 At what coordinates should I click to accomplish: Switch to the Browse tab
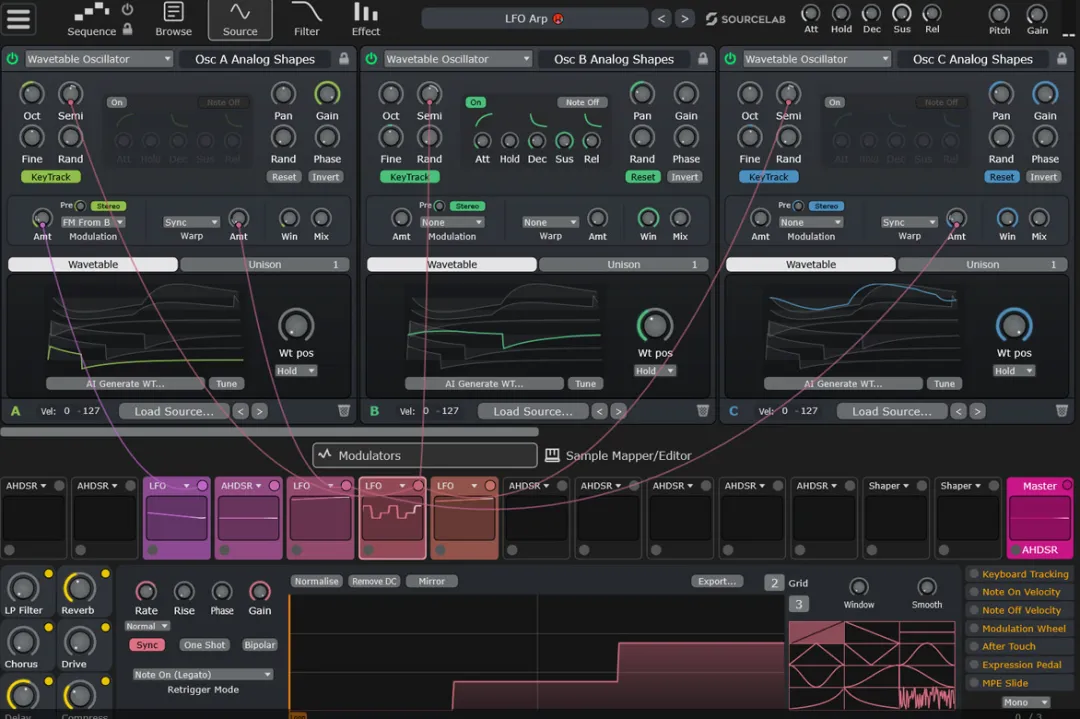(x=174, y=20)
